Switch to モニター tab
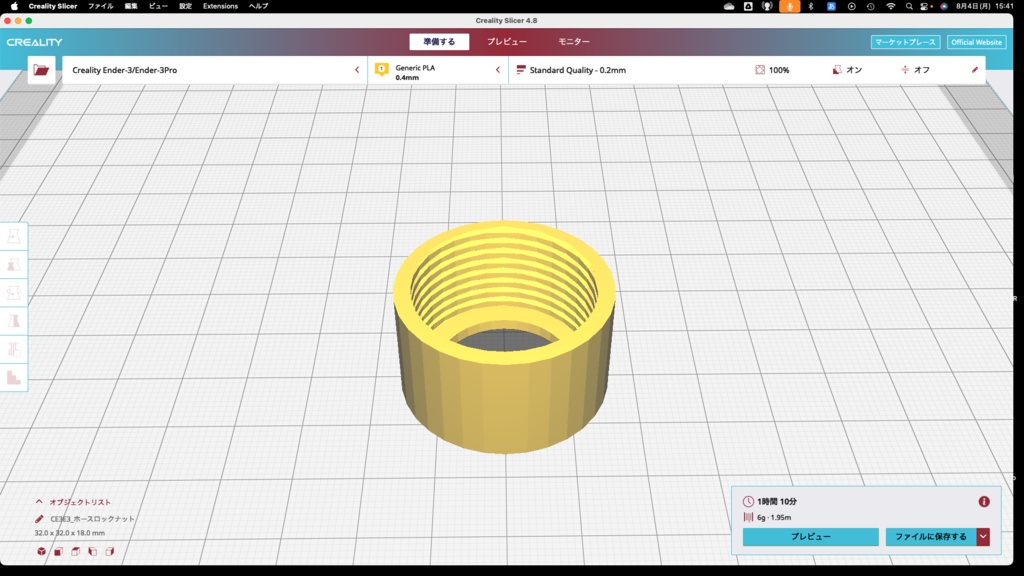 (573, 42)
